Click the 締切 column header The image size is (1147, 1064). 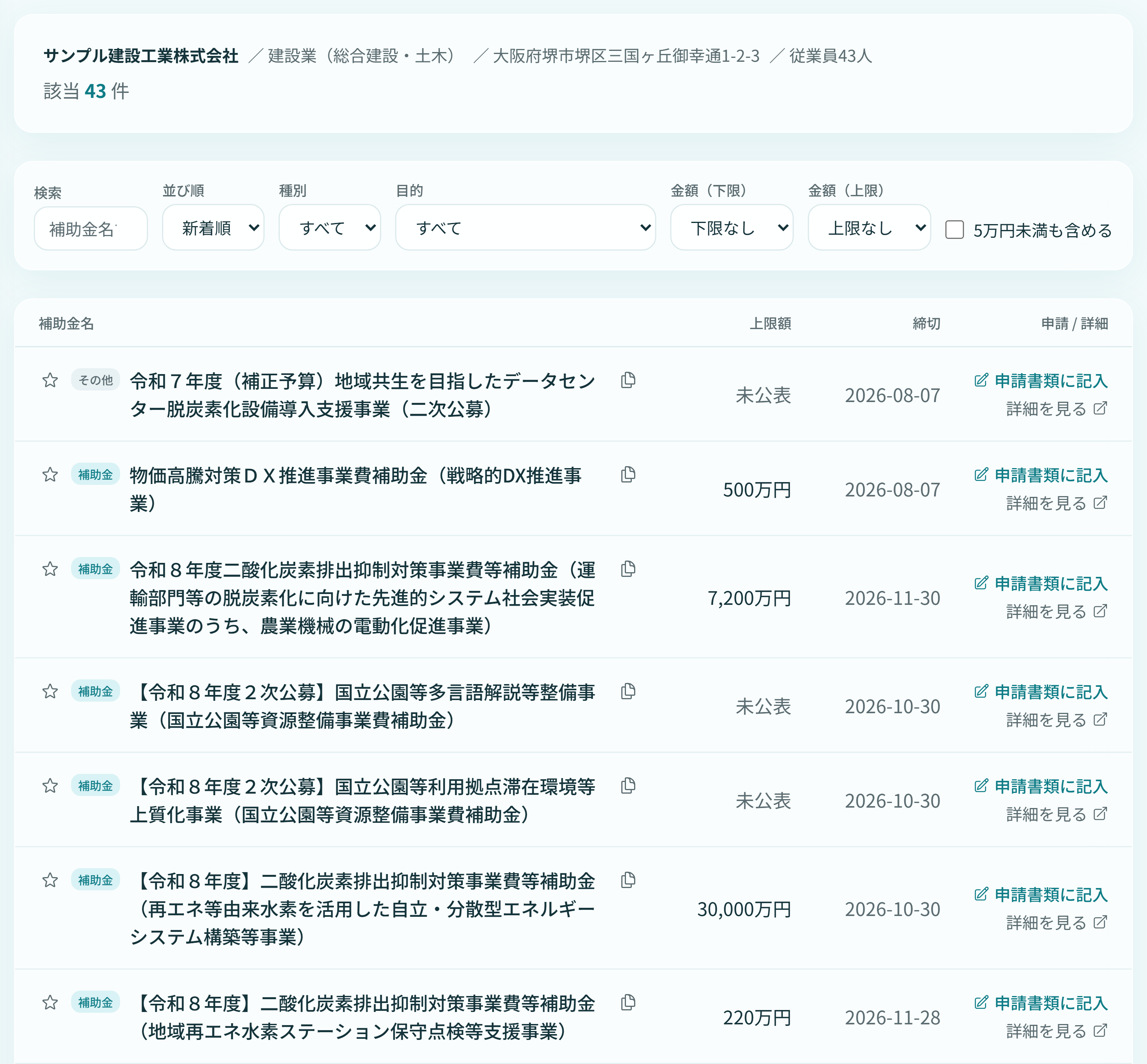[926, 324]
